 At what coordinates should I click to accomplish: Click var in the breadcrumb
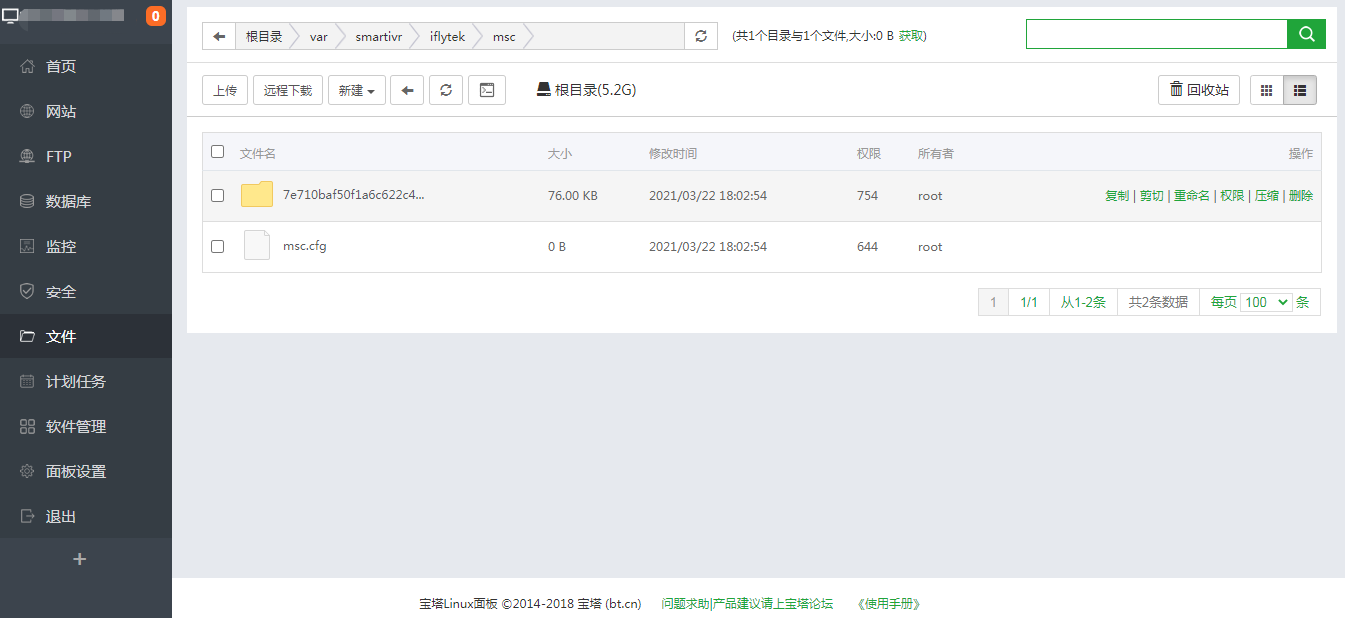click(x=319, y=36)
